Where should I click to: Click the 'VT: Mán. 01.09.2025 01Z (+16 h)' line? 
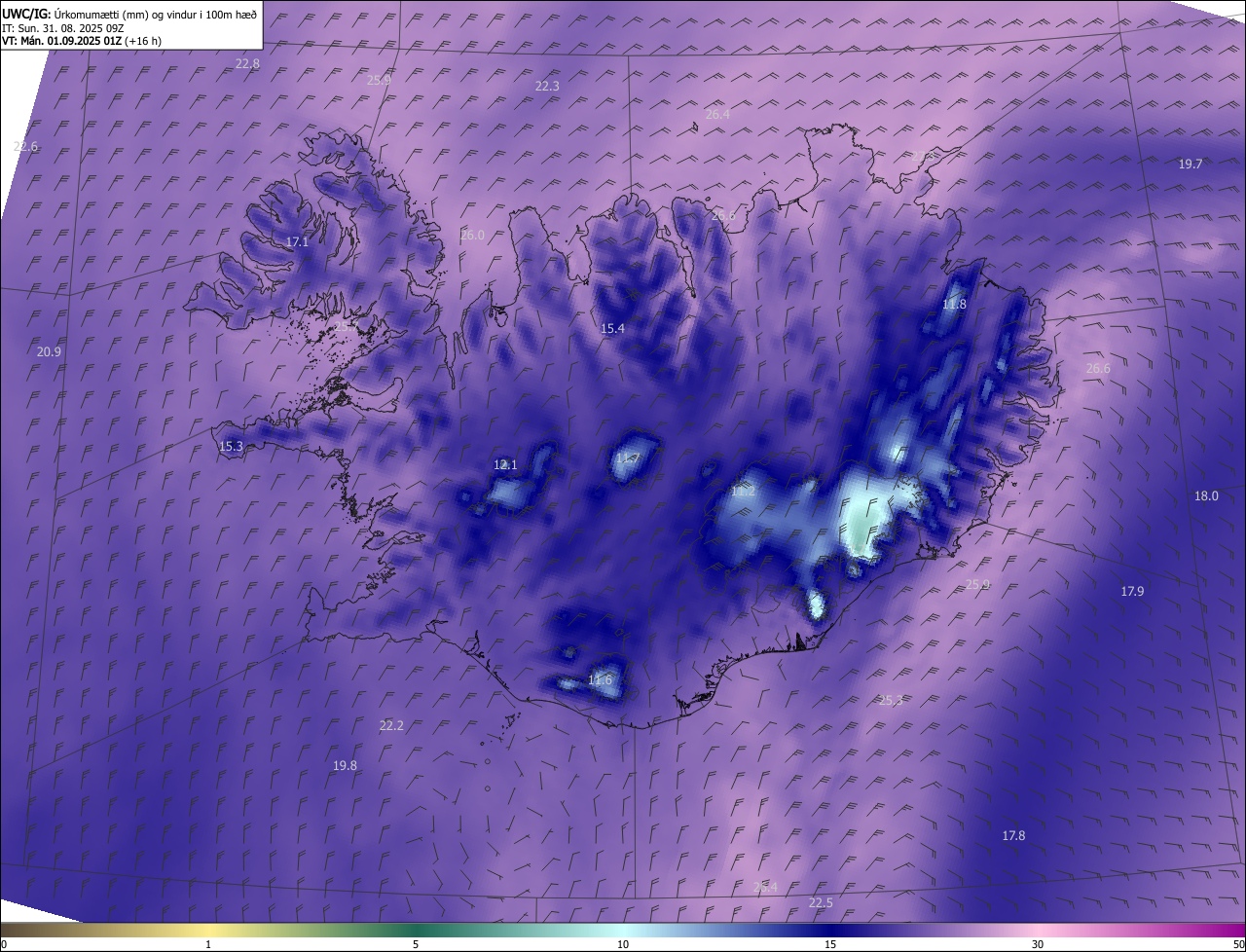(82, 41)
